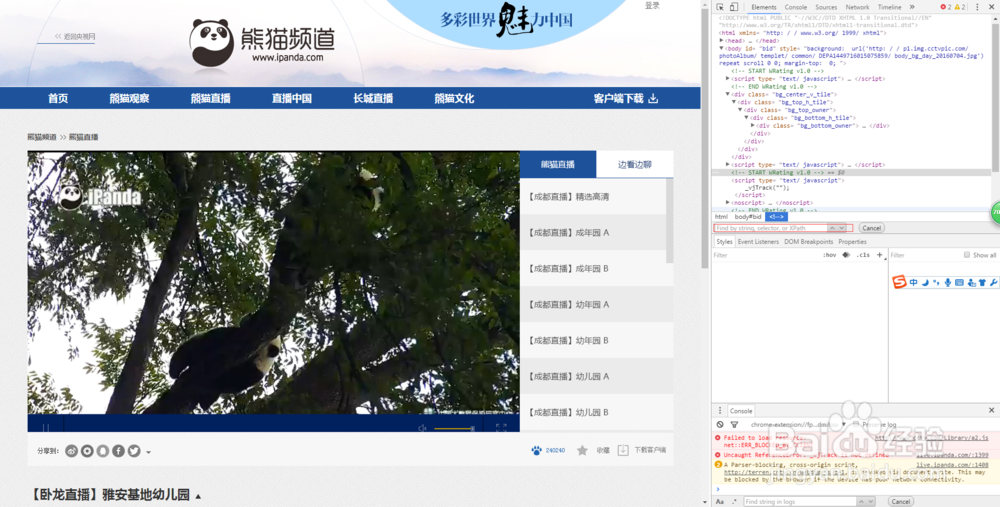Collapse the bg_center_v_tile div node
Screen dimensions: 1000x507
pos(728,94)
